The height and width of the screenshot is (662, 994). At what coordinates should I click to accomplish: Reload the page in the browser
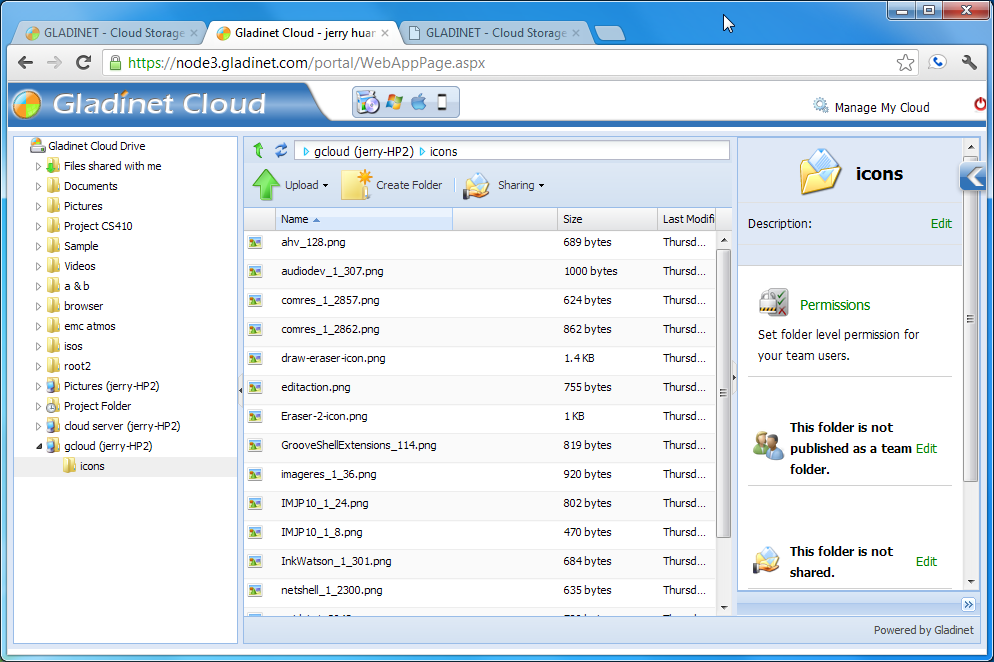(x=83, y=62)
